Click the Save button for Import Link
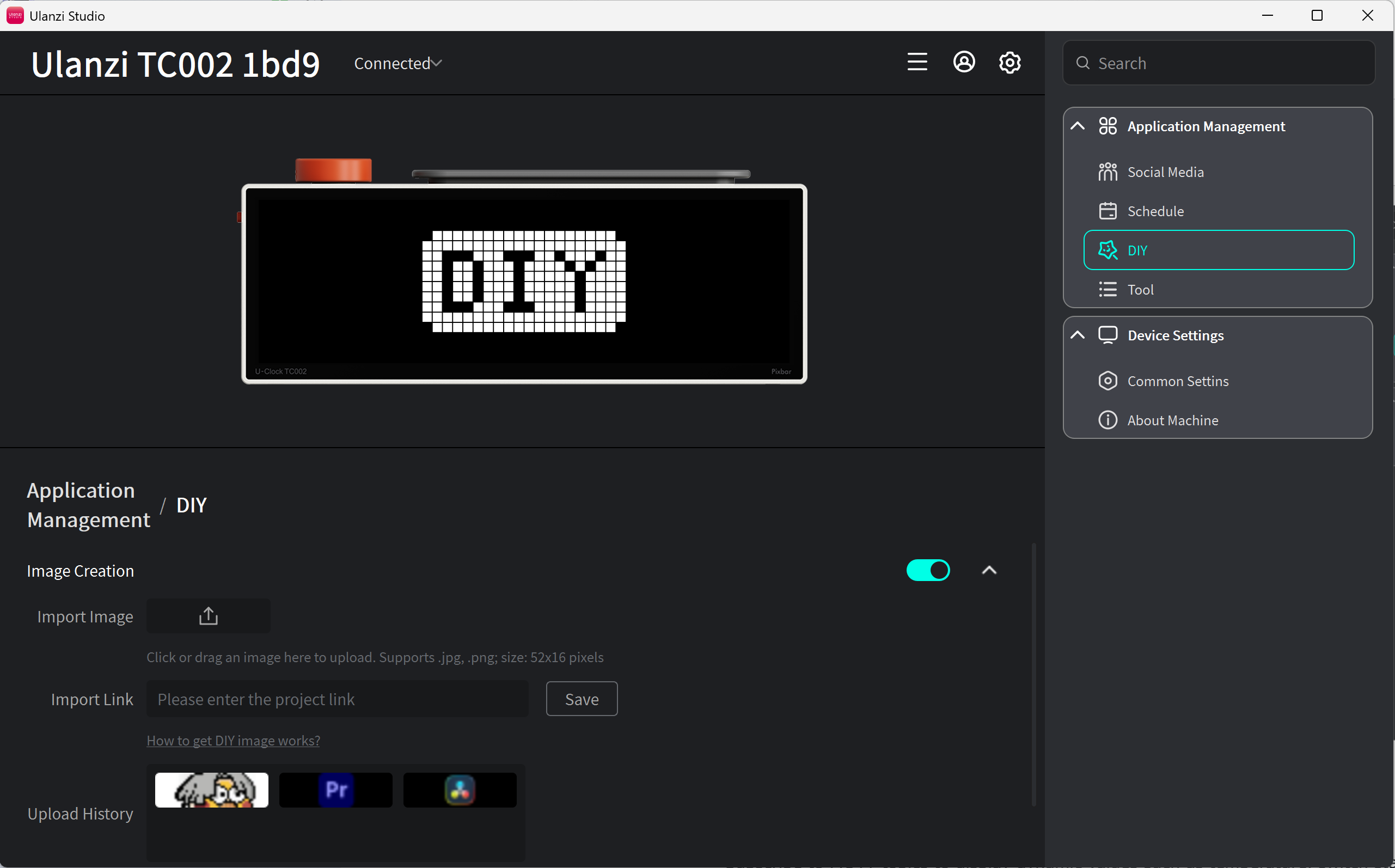This screenshot has width=1395, height=868. point(582,699)
